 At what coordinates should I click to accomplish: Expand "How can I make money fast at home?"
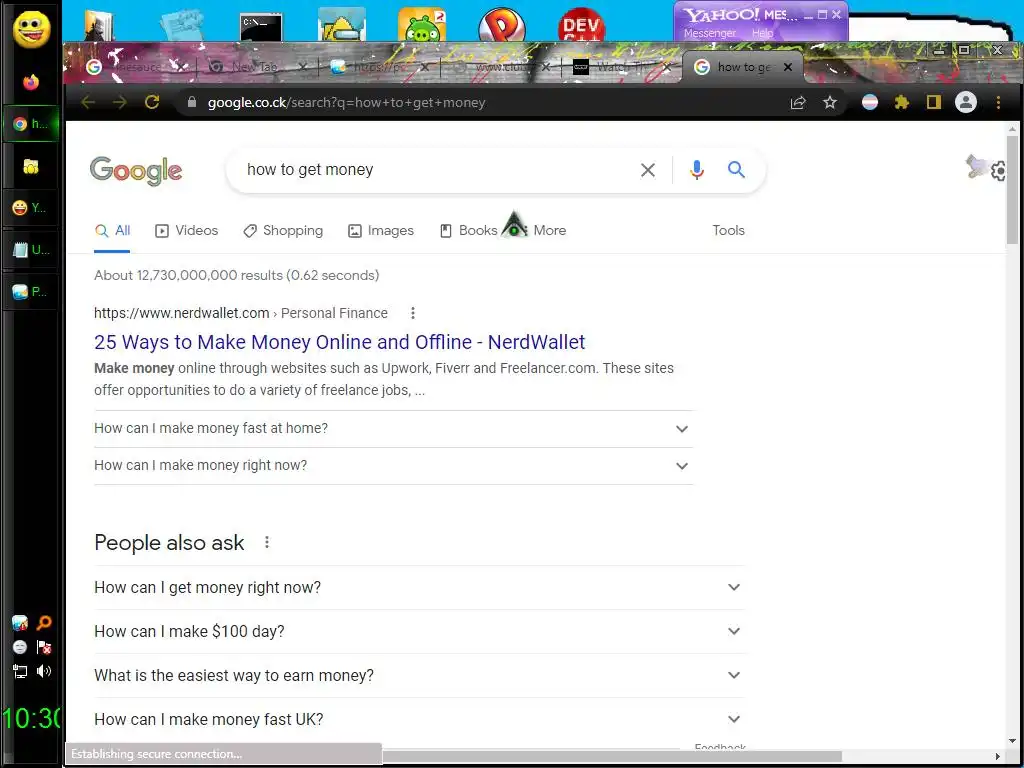click(x=393, y=429)
